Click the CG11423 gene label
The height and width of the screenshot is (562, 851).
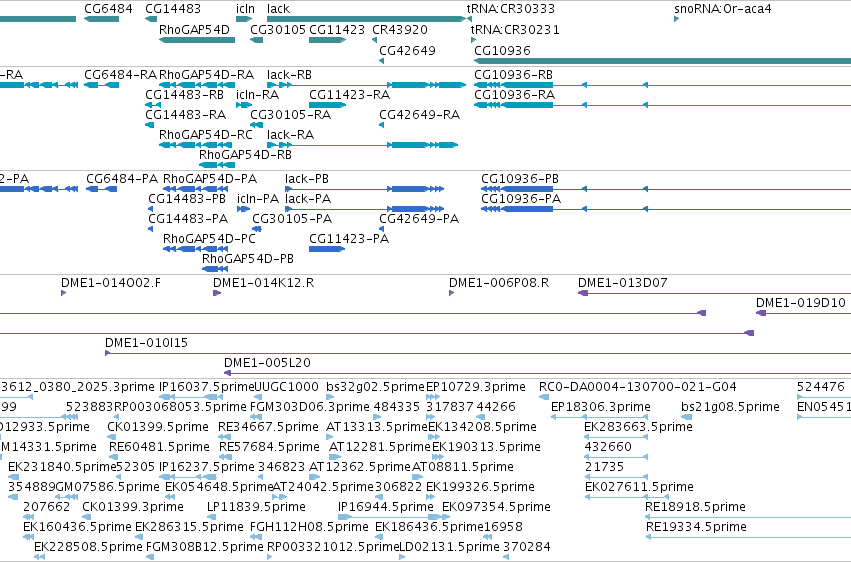(x=337, y=30)
